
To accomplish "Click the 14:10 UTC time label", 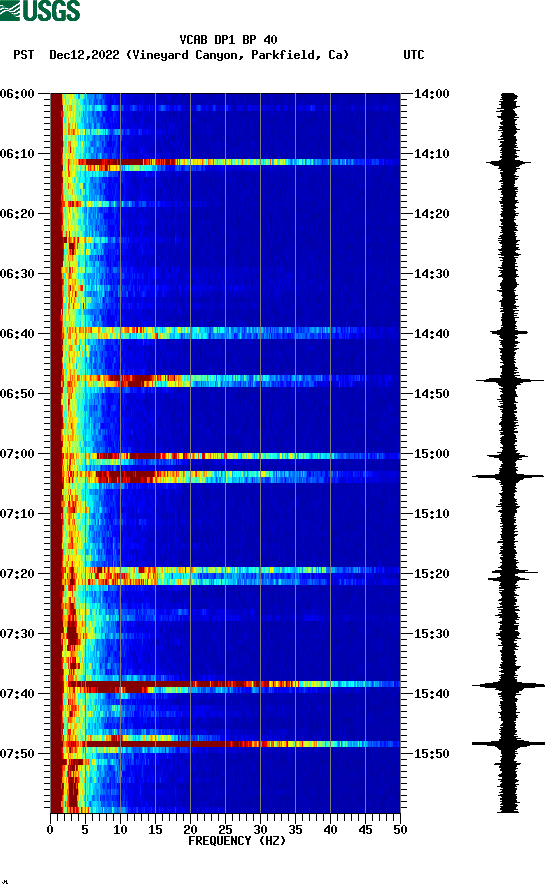I will tap(431, 154).
